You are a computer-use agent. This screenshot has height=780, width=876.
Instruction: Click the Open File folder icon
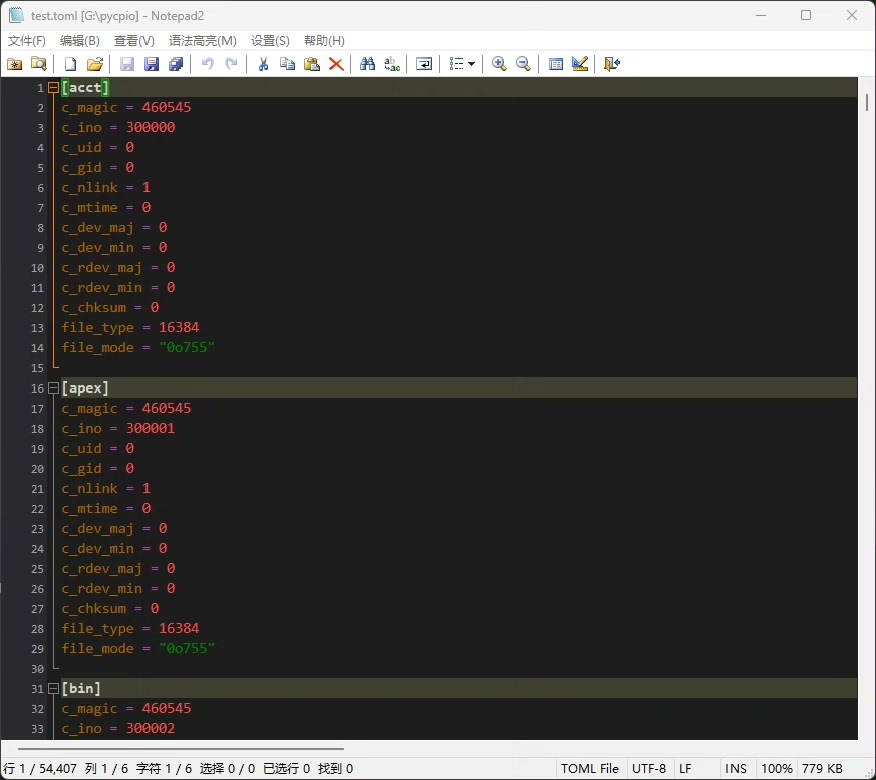pyautogui.click(x=95, y=64)
